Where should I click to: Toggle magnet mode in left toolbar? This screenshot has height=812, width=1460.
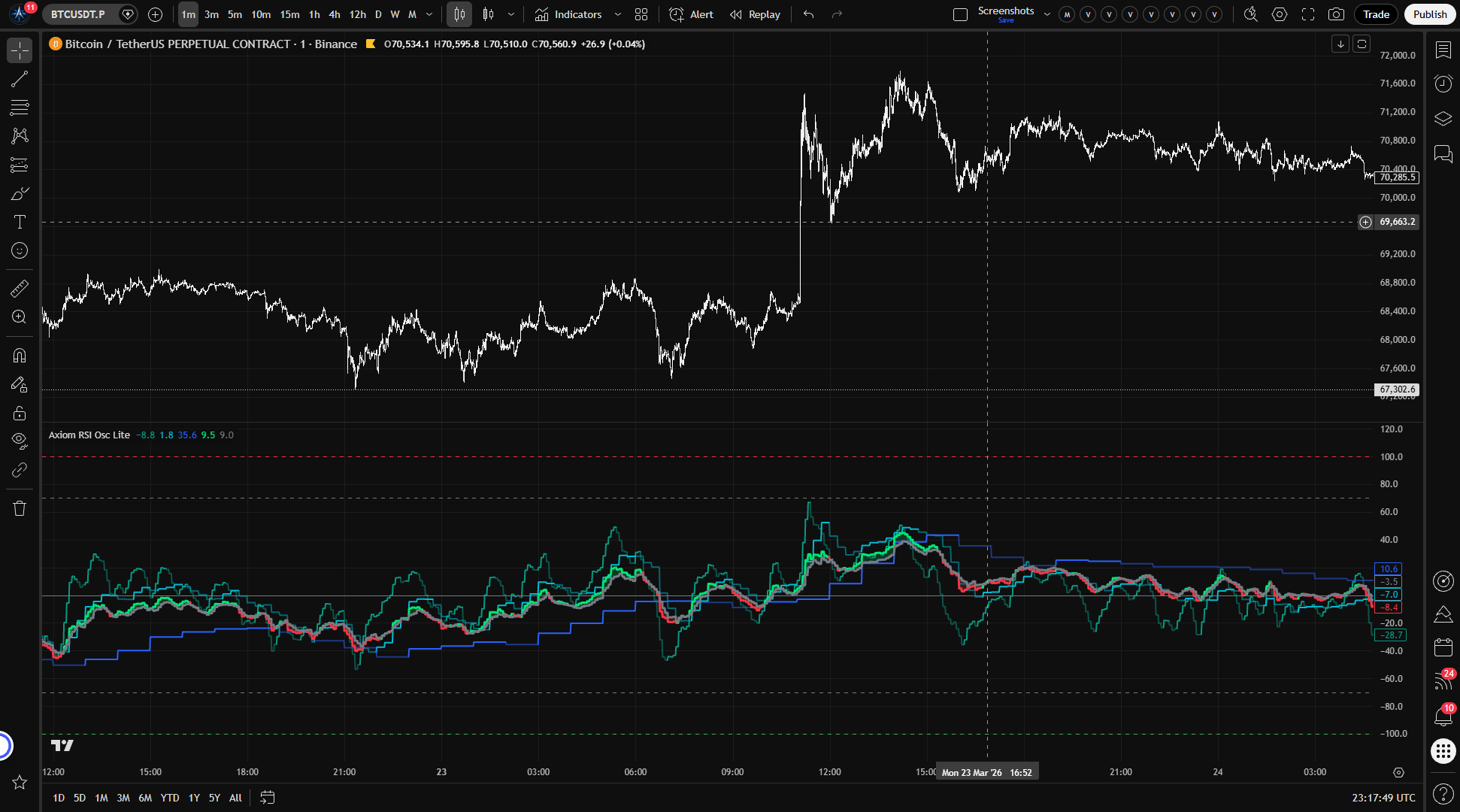(x=20, y=355)
